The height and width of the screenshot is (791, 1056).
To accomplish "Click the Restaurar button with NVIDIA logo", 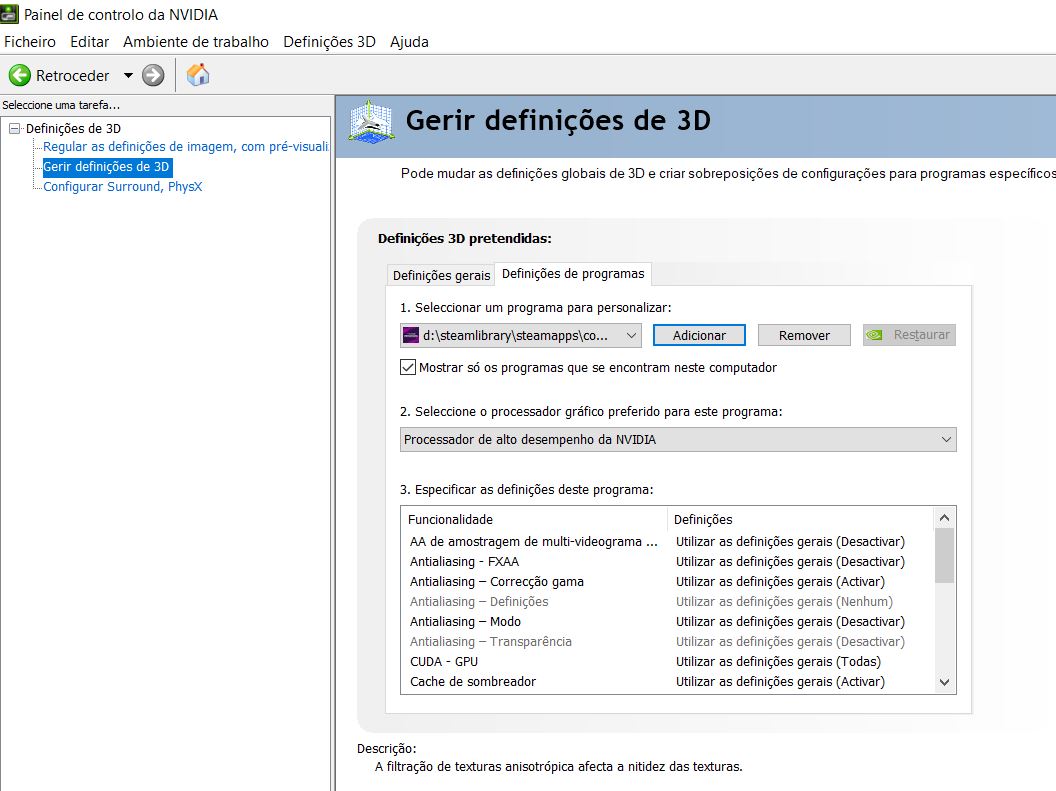I will [909, 335].
